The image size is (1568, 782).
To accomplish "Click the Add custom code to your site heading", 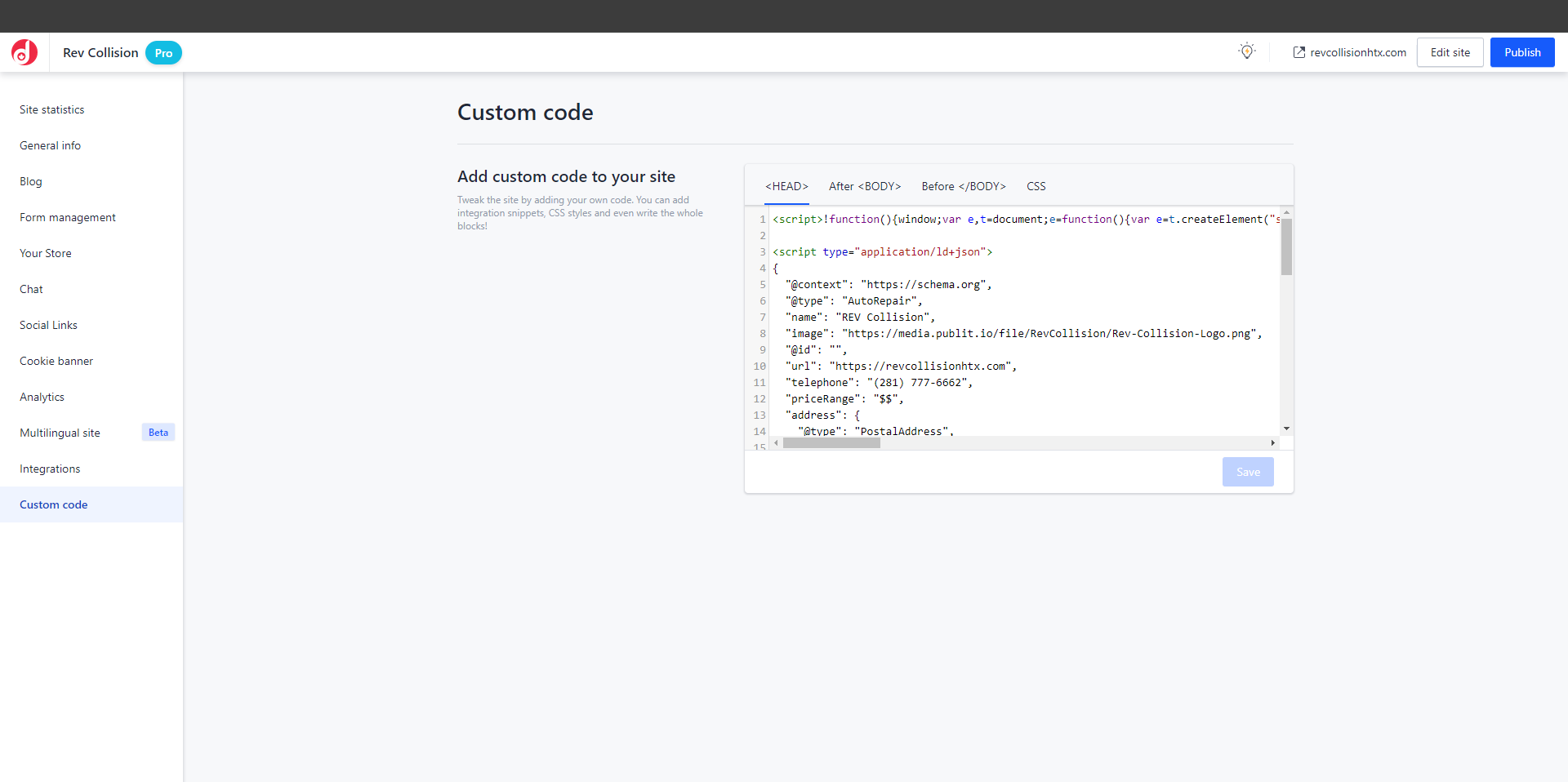I will click(x=566, y=176).
